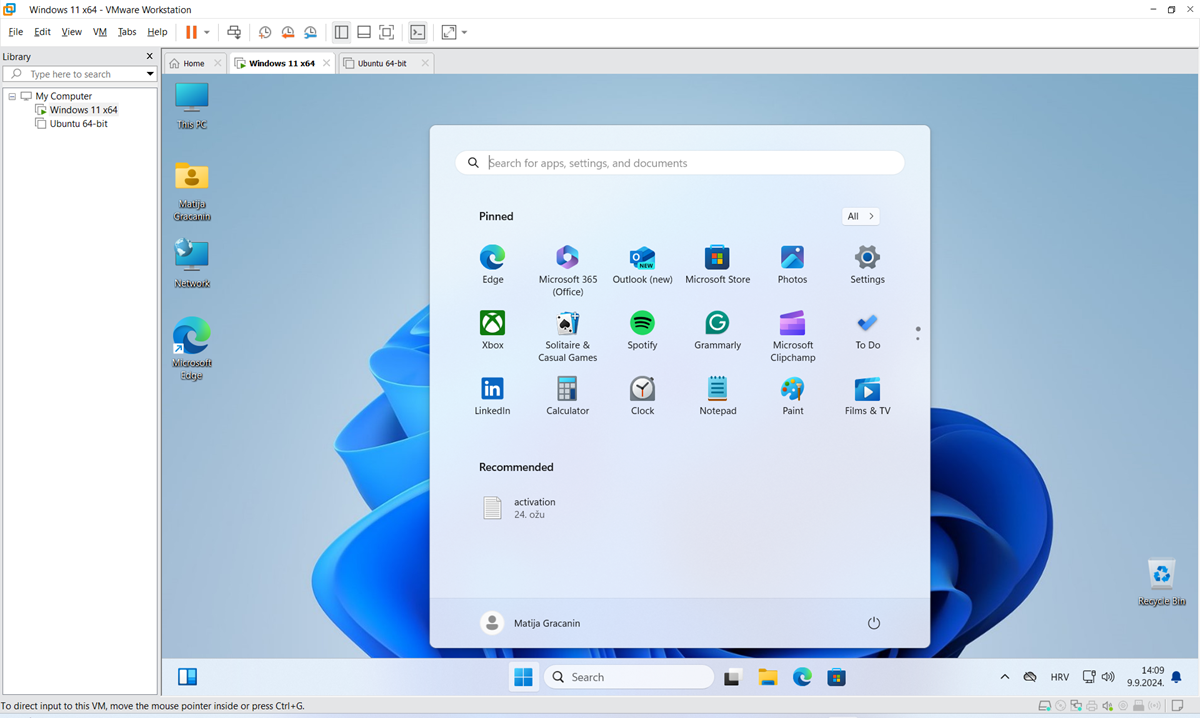The width and height of the screenshot is (1200, 718).
Task: Launch Microsoft Clipchamp
Action: (792, 336)
